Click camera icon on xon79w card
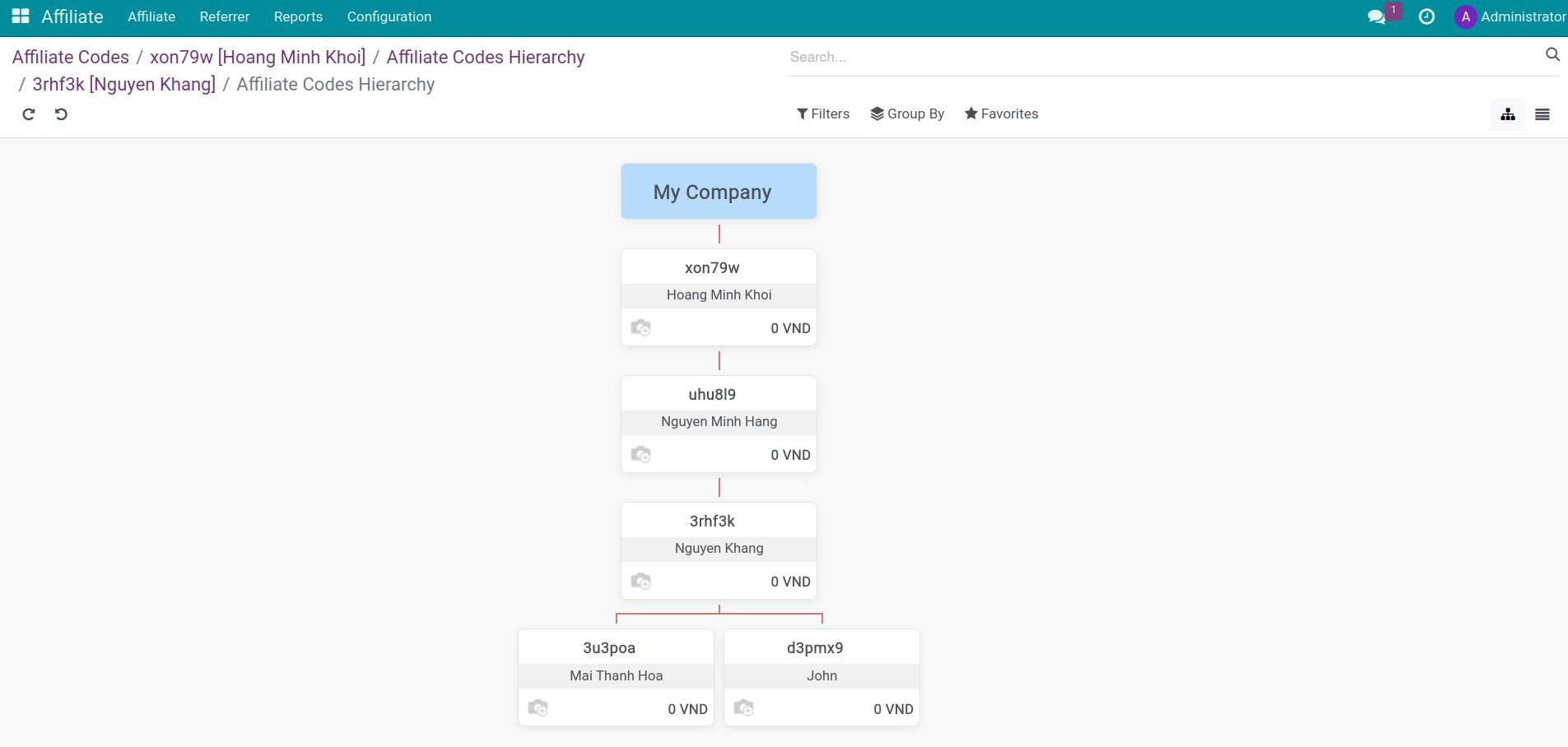Image resolution: width=1568 pixels, height=747 pixels. point(640,327)
